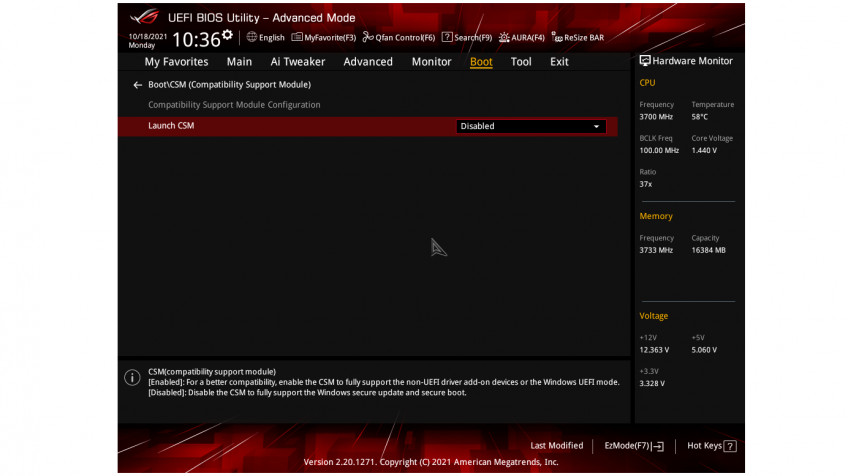Click Core Voltage value 1.440 V
The width and height of the screenshot is (848, 476).
[704, 150]
